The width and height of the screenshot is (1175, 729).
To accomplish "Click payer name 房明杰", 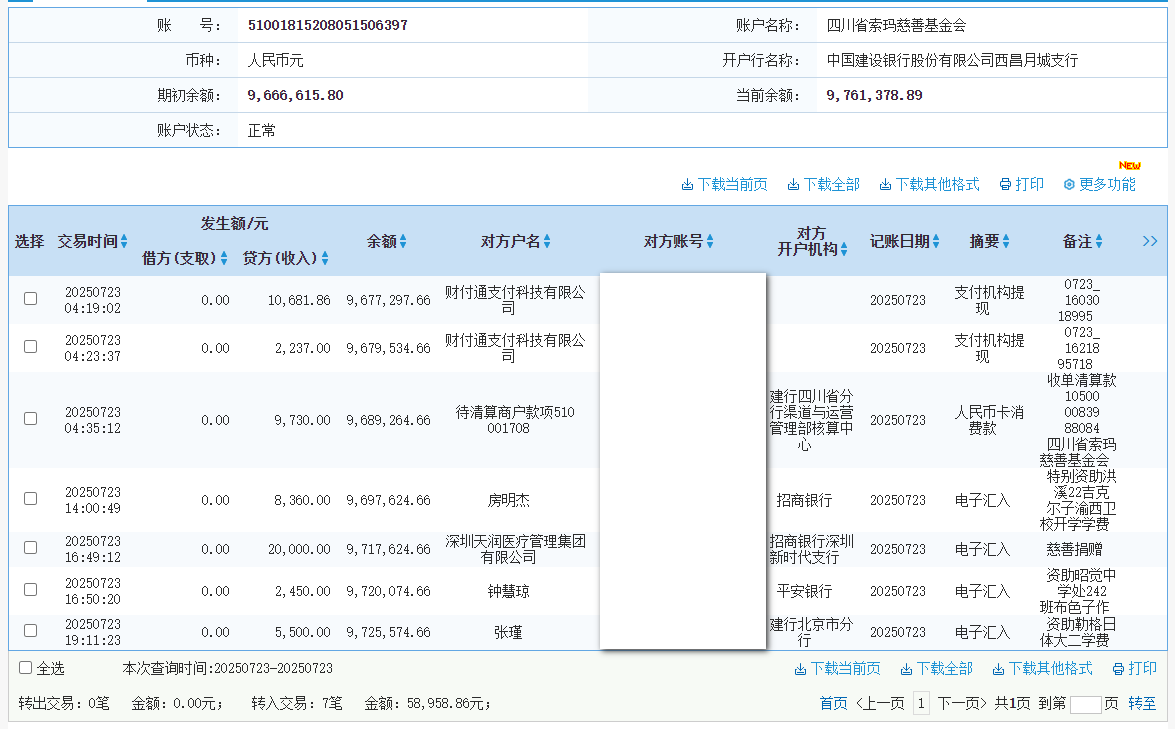I will click(x=508, y=500).
